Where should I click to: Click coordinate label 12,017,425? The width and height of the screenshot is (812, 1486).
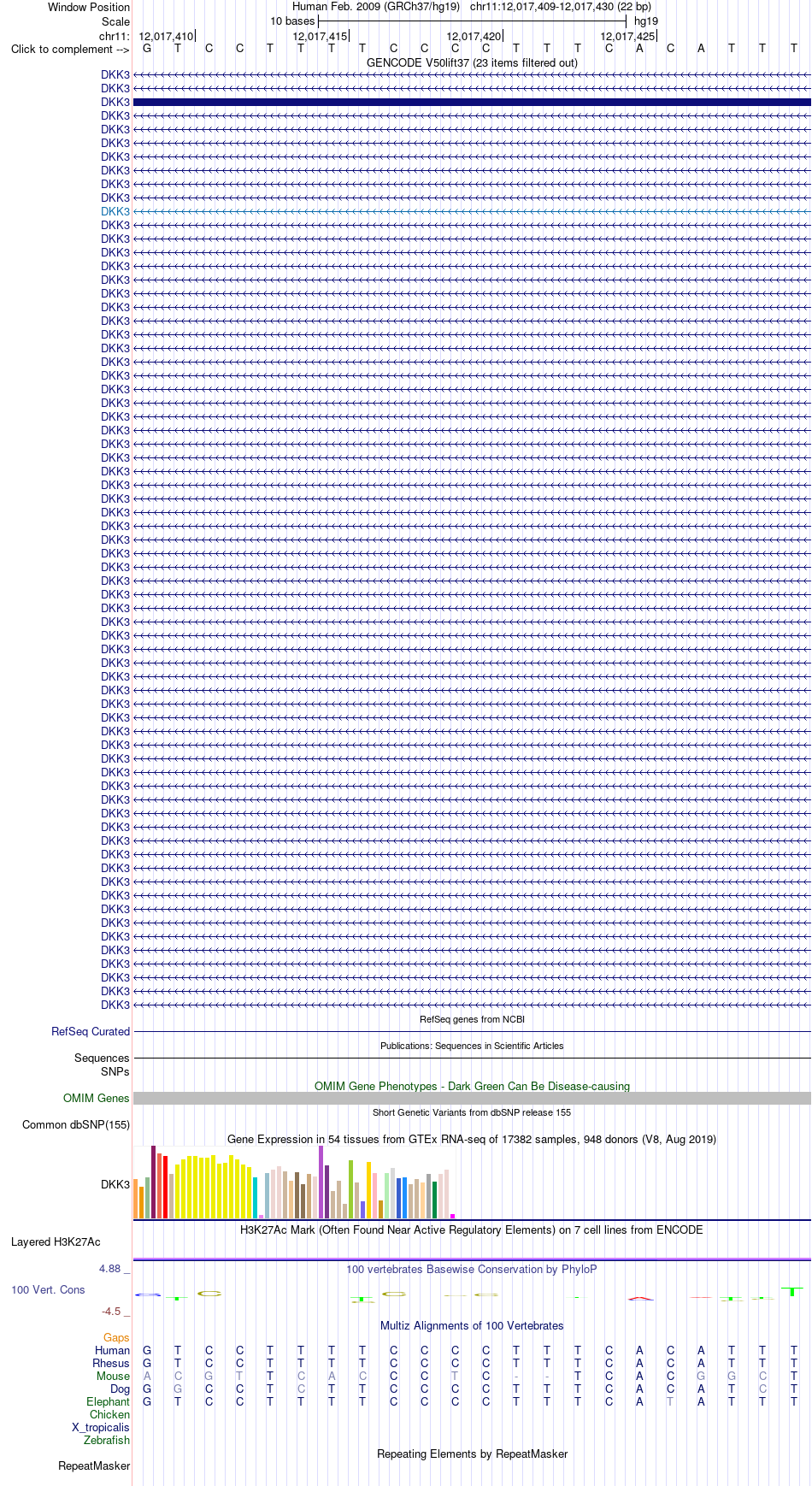pyautogui.click(x=627, y=36)
